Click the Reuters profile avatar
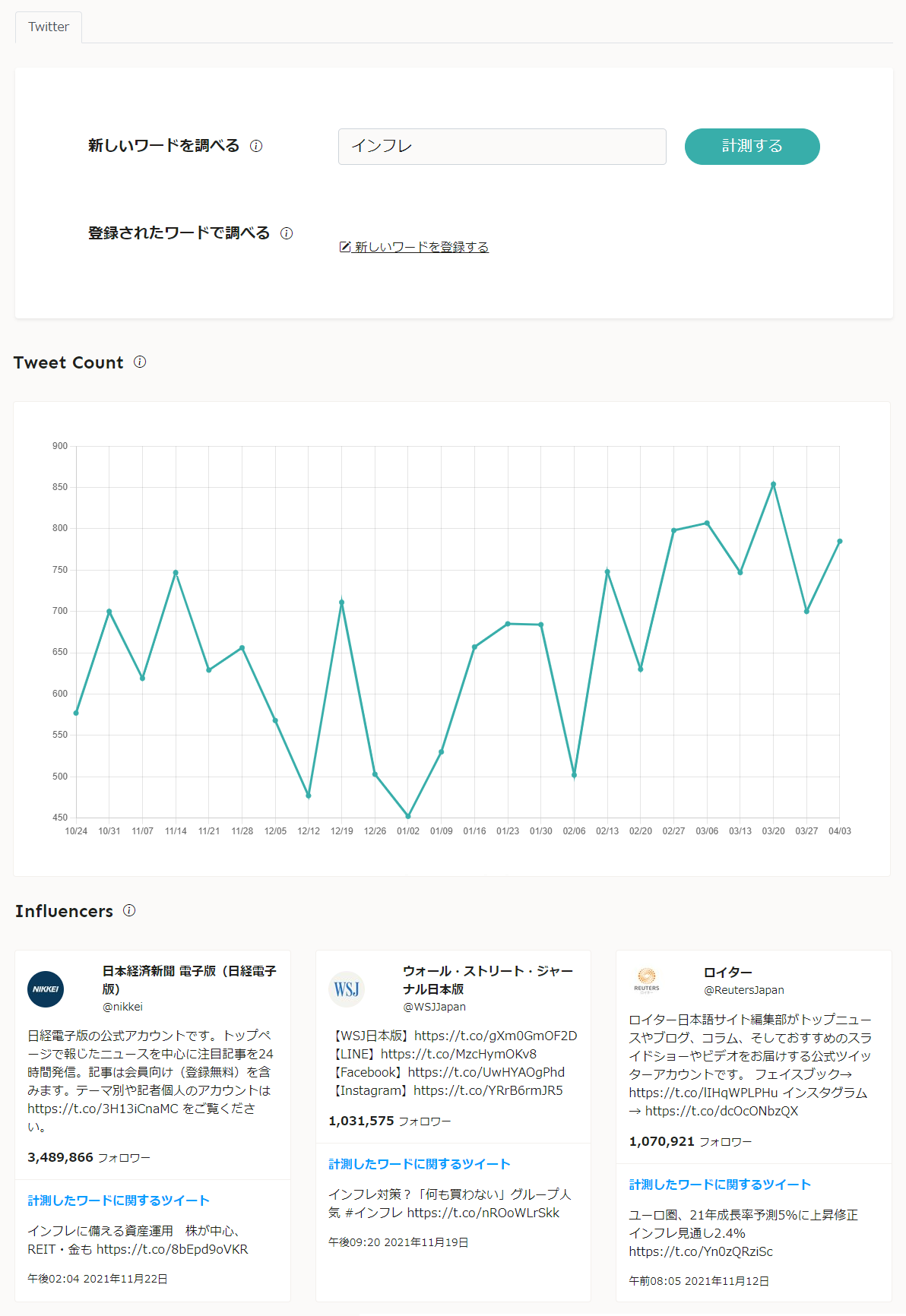The height and width of the screenshot is (1316, 906). [x=647, y=980]
